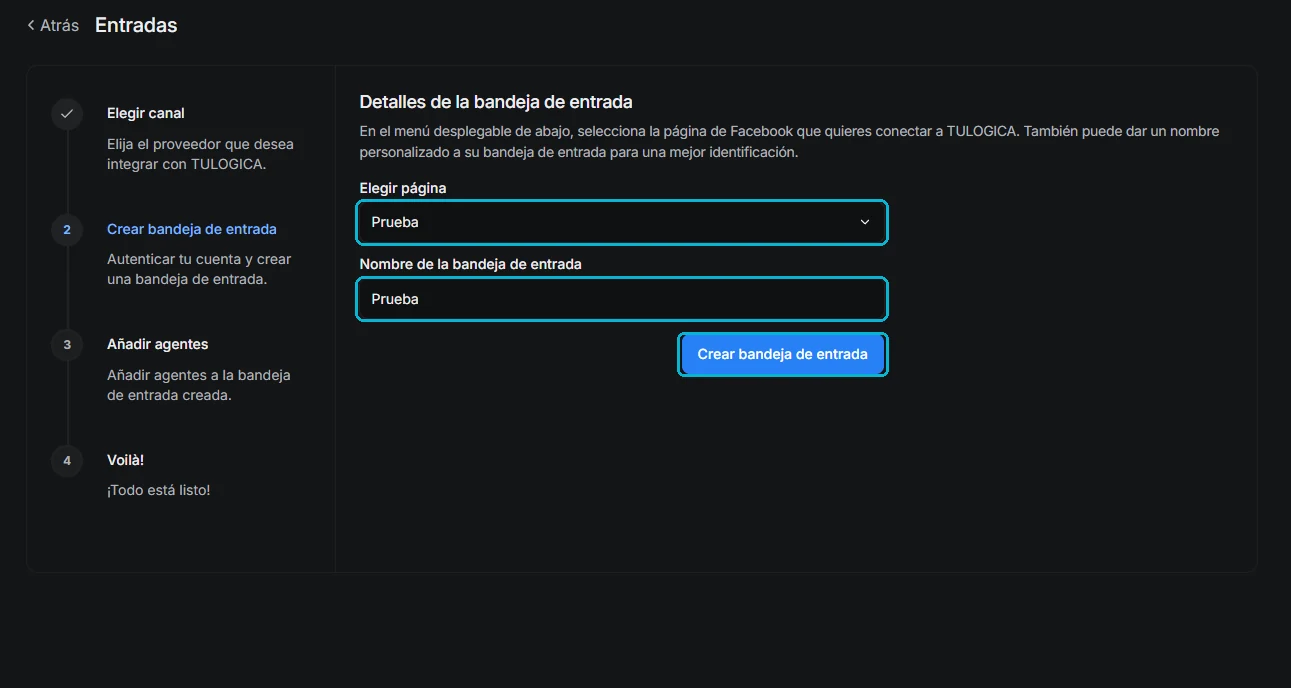This screenshot has height=688, width=1291.
Task: Click the Elegir canal step title
Action: (146, 113)
